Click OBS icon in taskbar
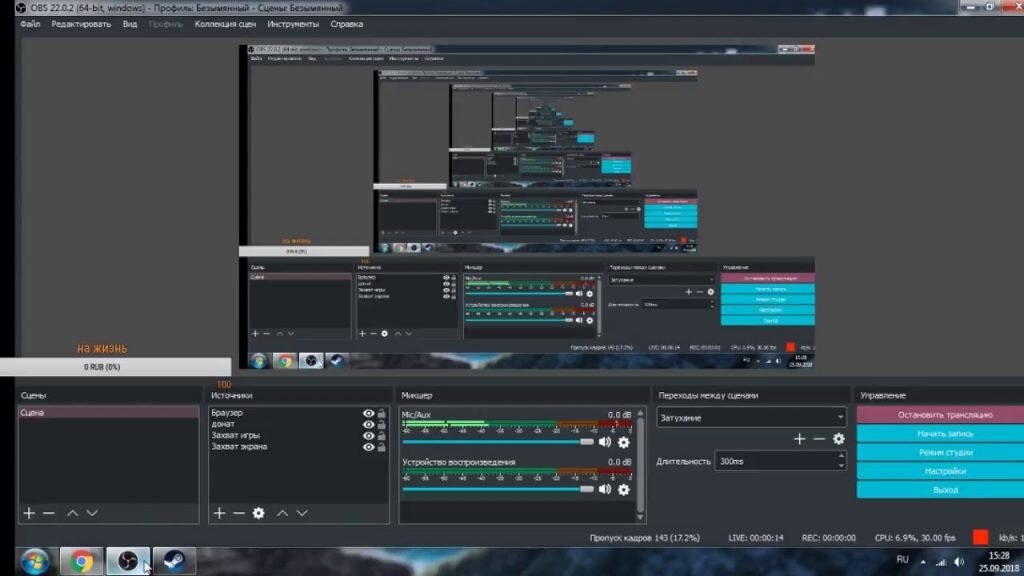The image size is (1024, 576). pos(128,562)
